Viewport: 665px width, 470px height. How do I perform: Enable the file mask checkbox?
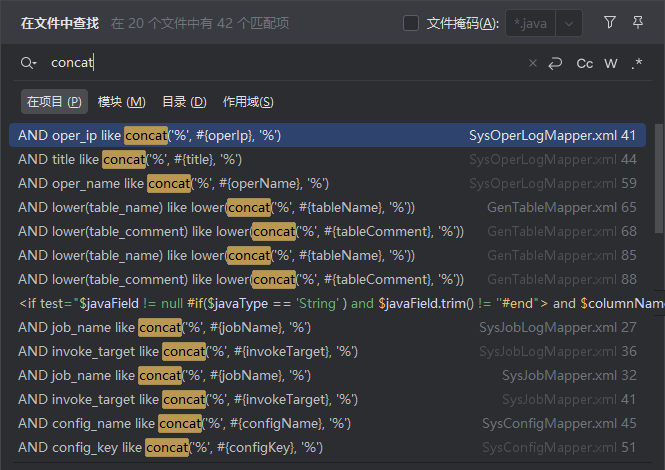click(411, 23)
